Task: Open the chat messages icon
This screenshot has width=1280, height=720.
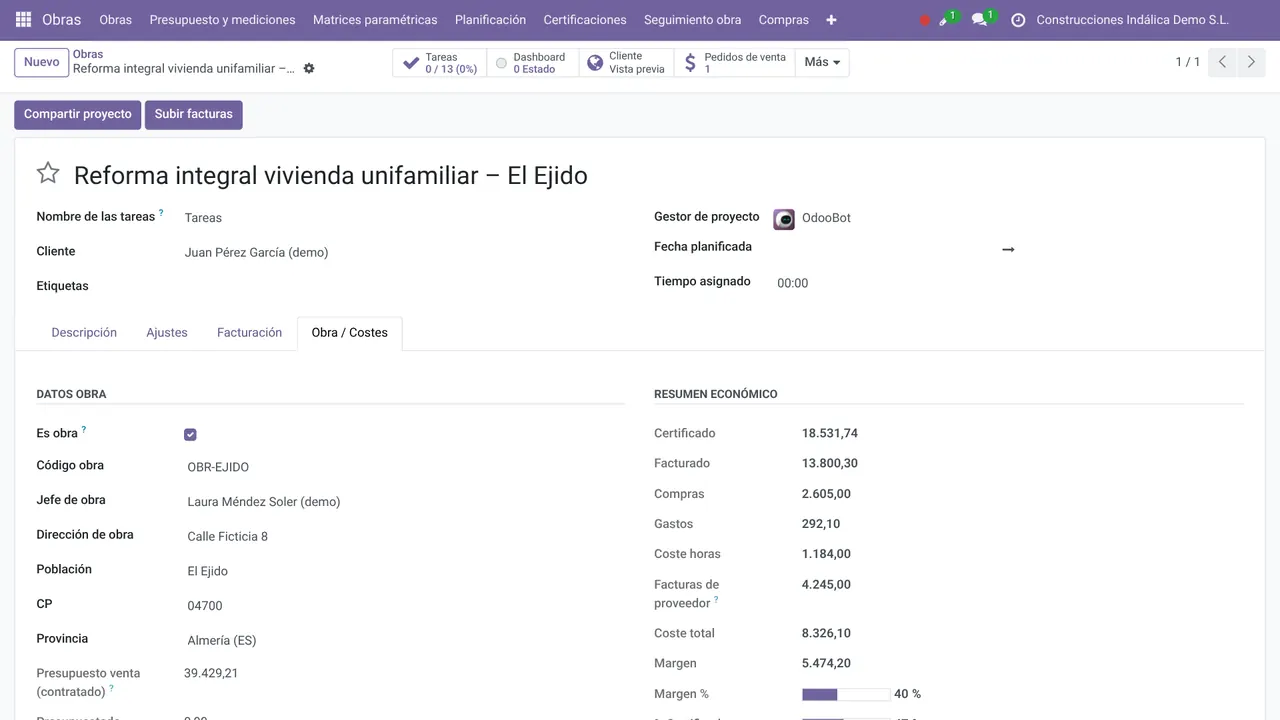Action: point(983,19)
